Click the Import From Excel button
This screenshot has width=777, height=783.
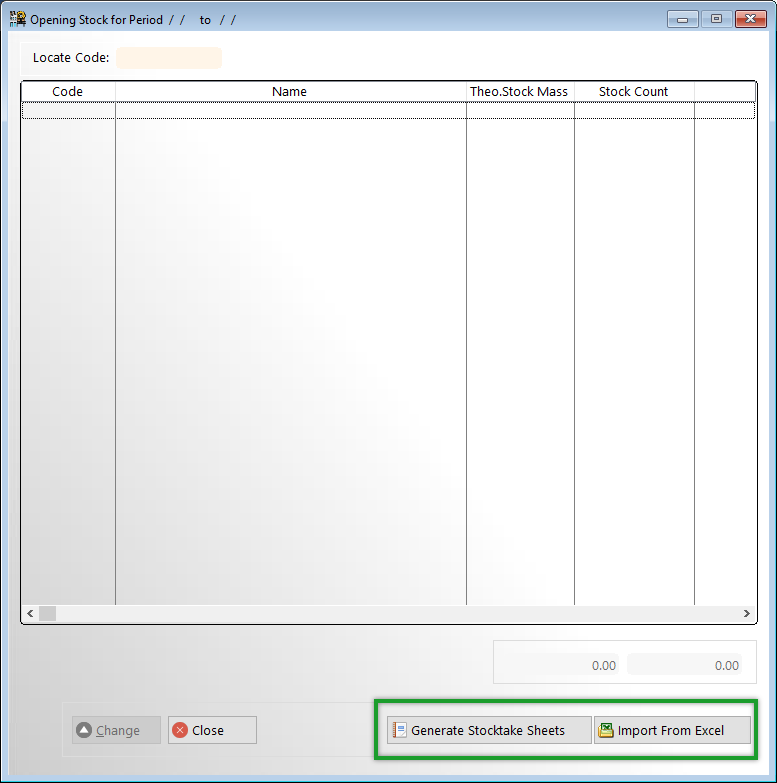672,730
